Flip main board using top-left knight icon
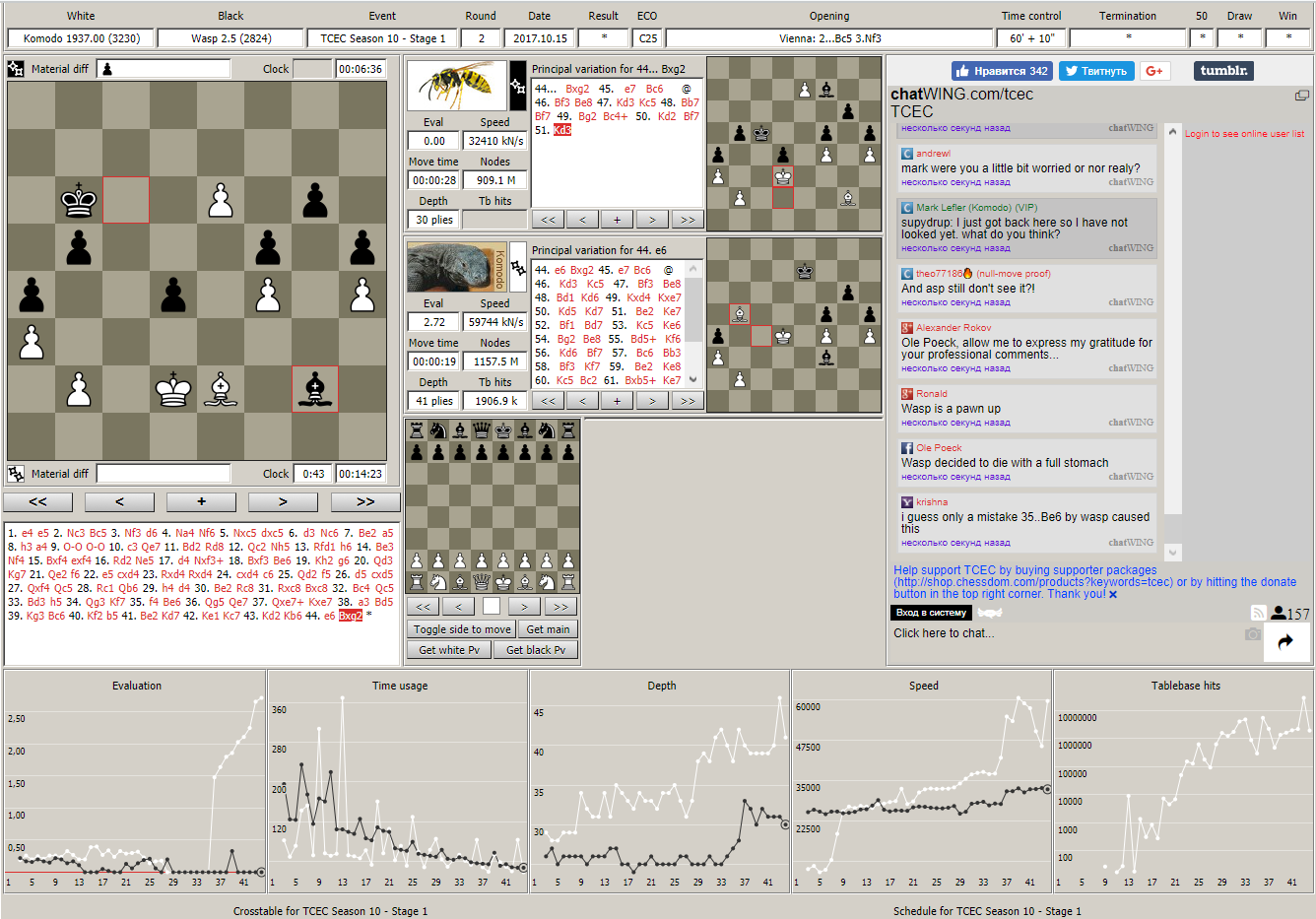The height and width of the screenshot is (919, 1316). click(16, 69)
